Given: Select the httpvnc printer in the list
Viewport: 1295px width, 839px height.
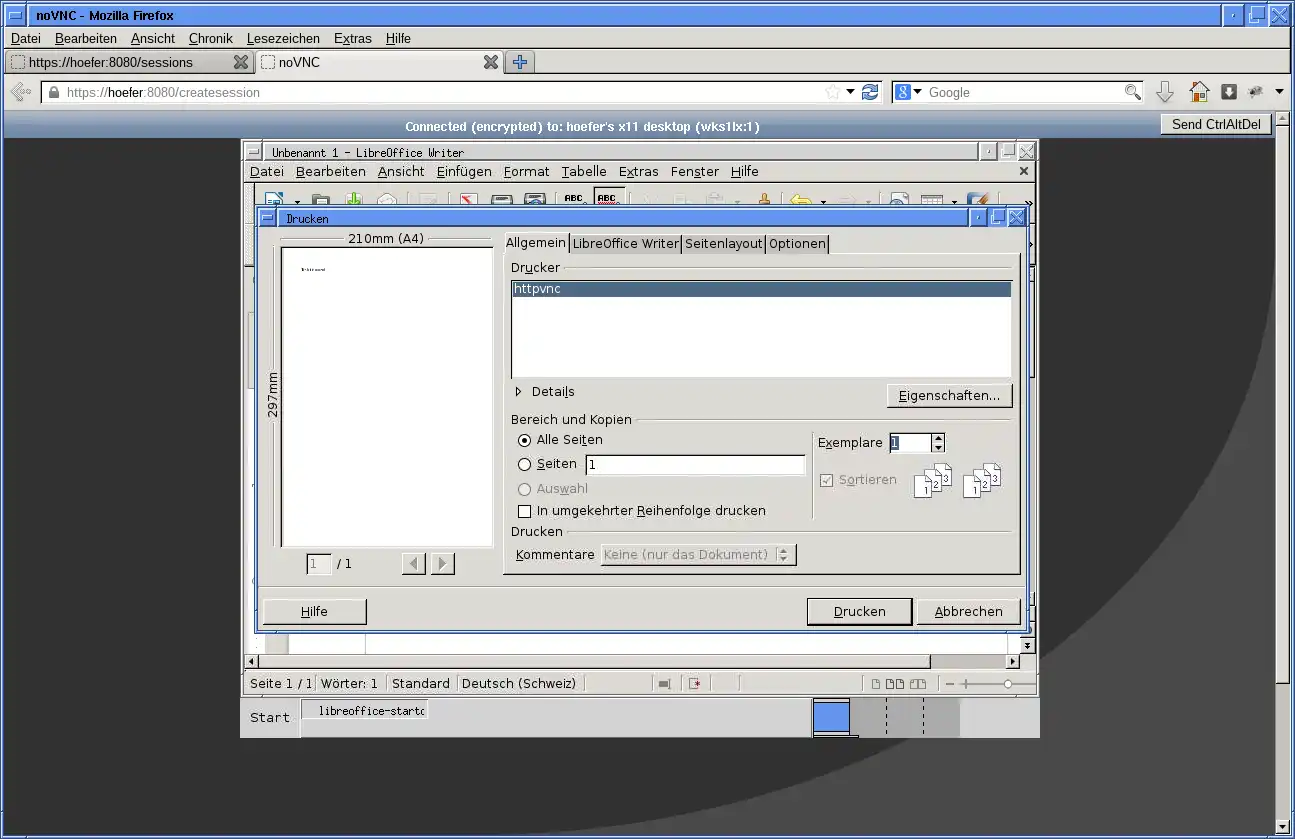Looking at the screenshot, I should coord(762,289).
